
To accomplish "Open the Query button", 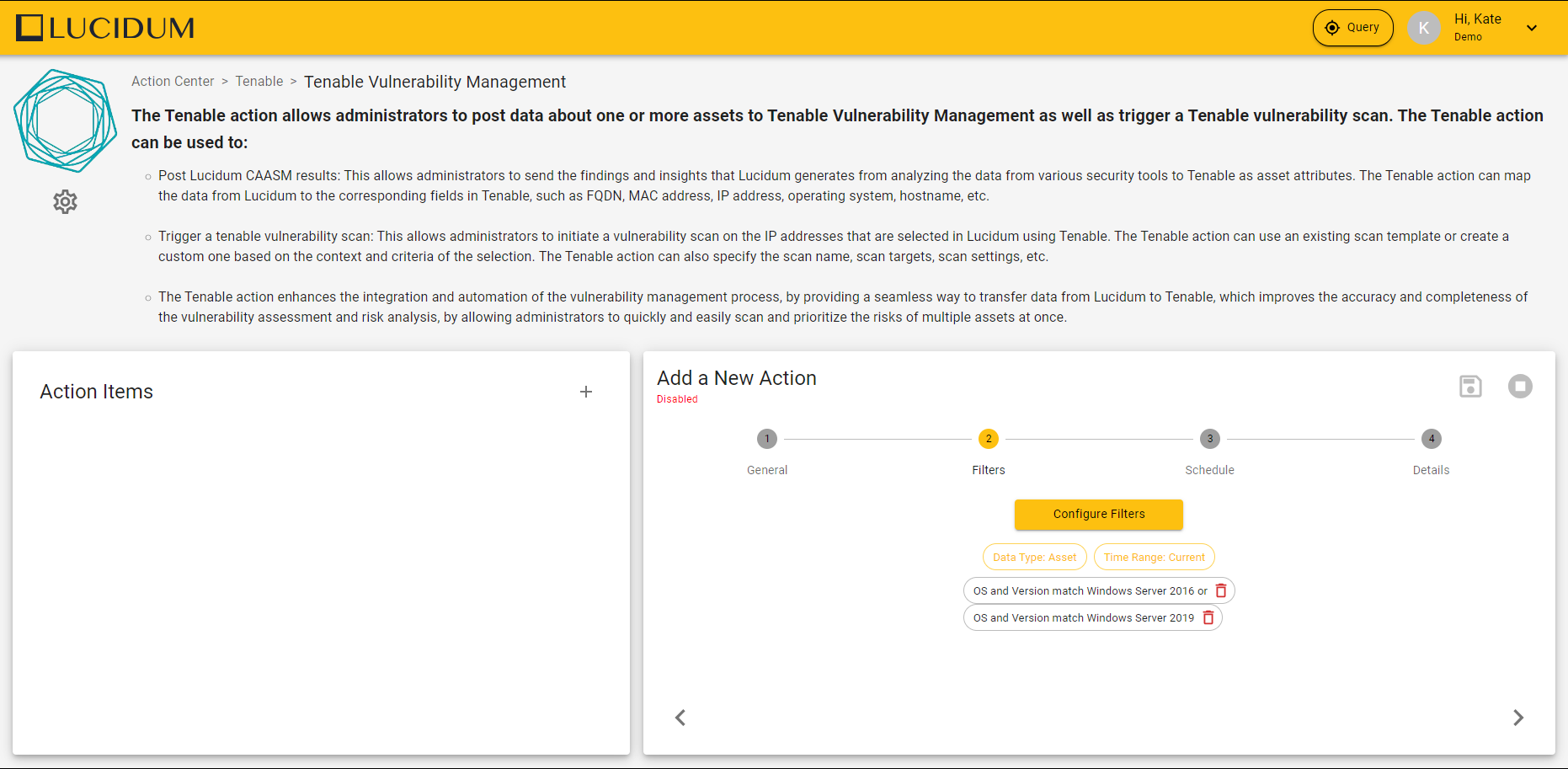I will (x=1352, y=28).
